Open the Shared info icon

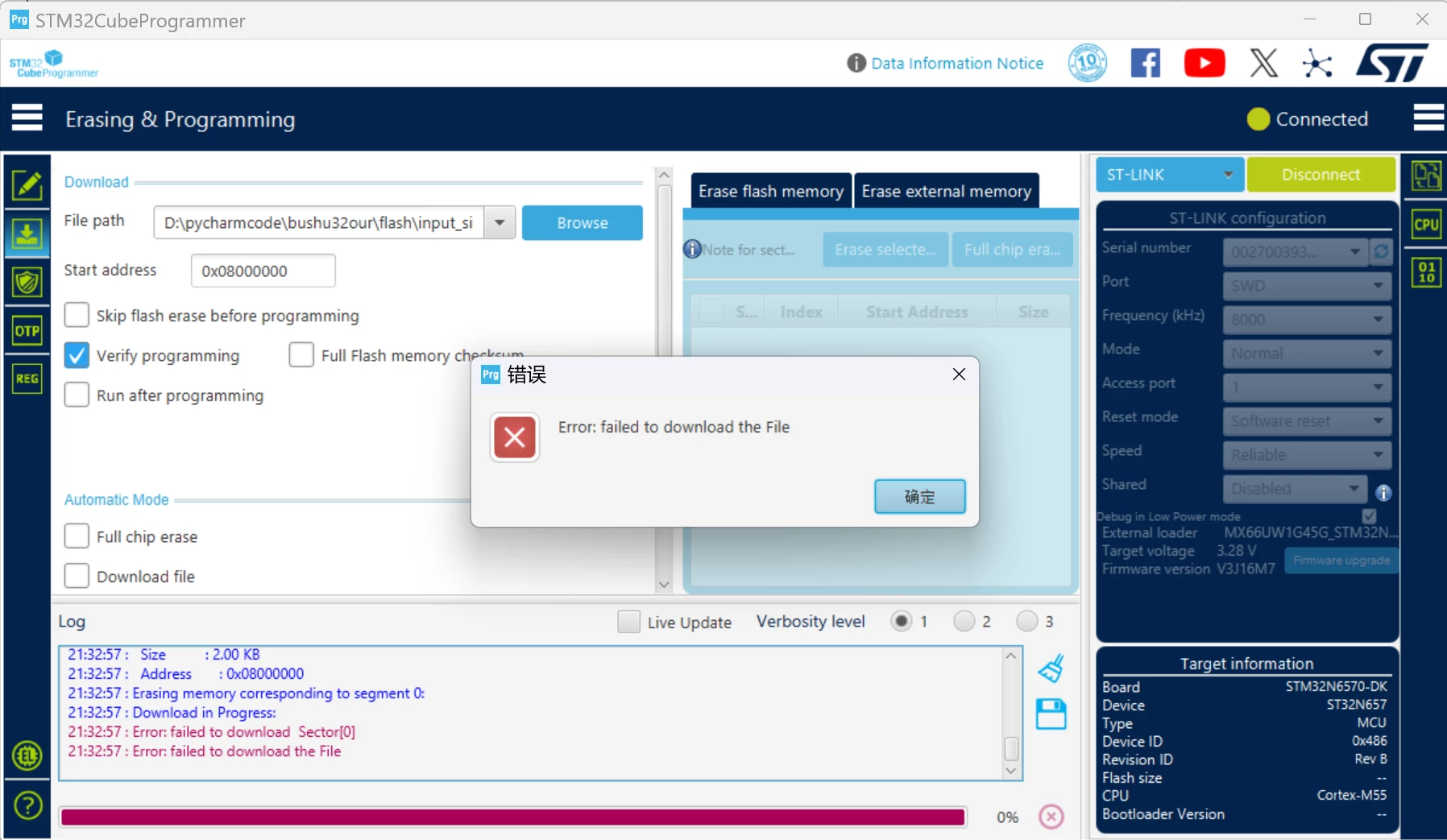[x=1383, y=493]
